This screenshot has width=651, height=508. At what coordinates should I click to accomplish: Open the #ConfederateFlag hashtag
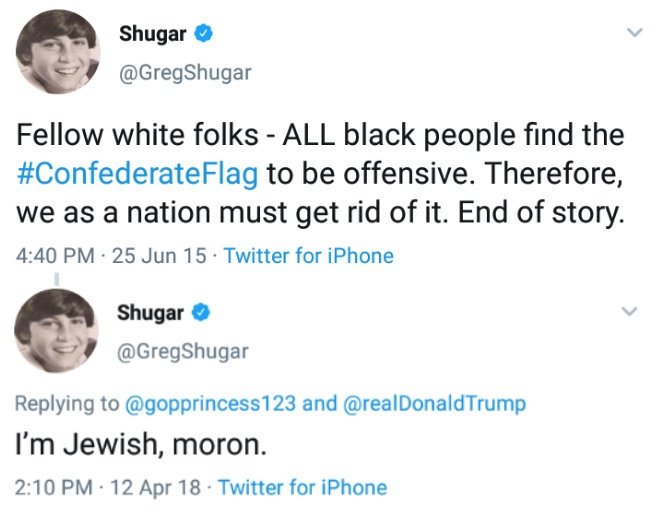(x=138, y=174)
